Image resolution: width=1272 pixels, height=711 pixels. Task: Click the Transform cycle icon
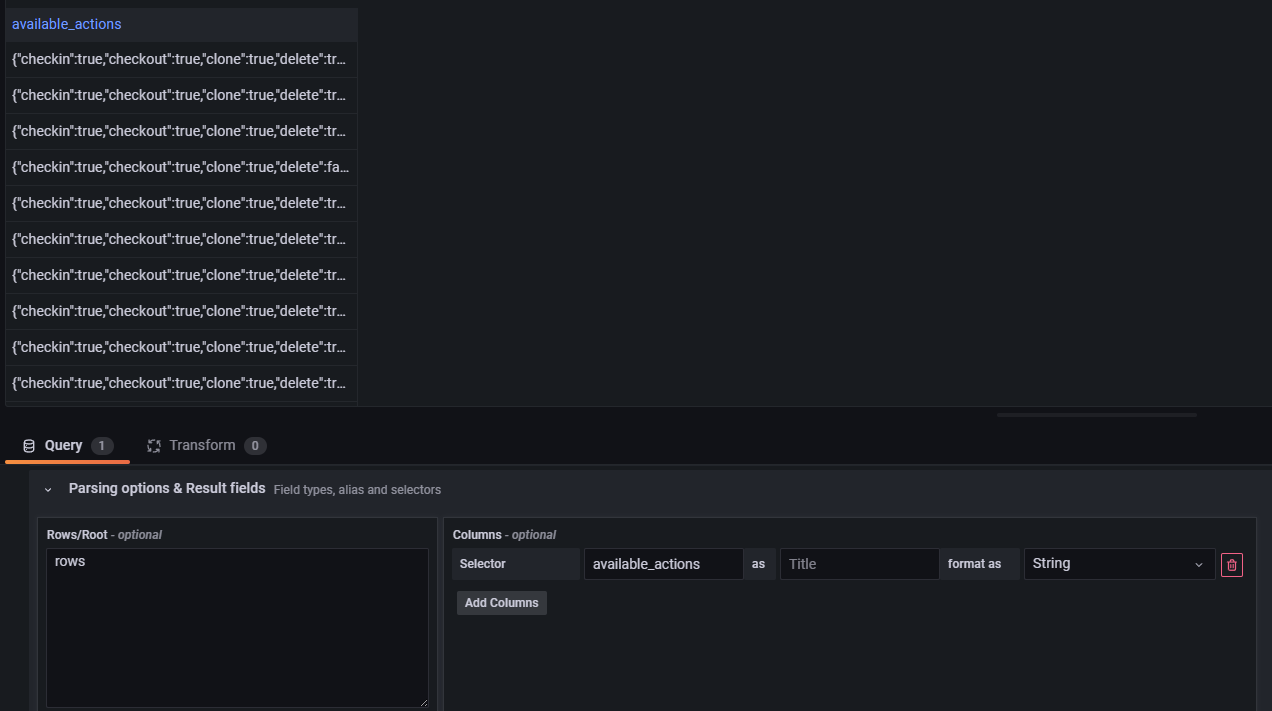[154, 445]
